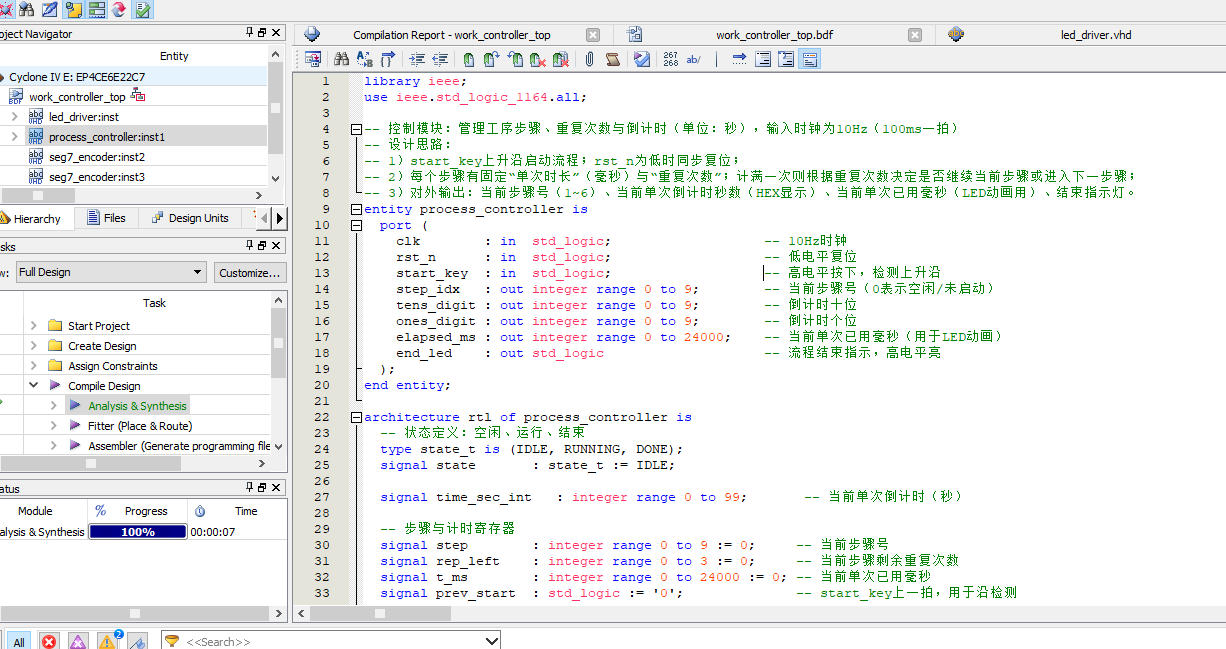Switch to the Hierarchy tab
The height and width of the screenshot is (649, 1226).
tap(36, 218)
